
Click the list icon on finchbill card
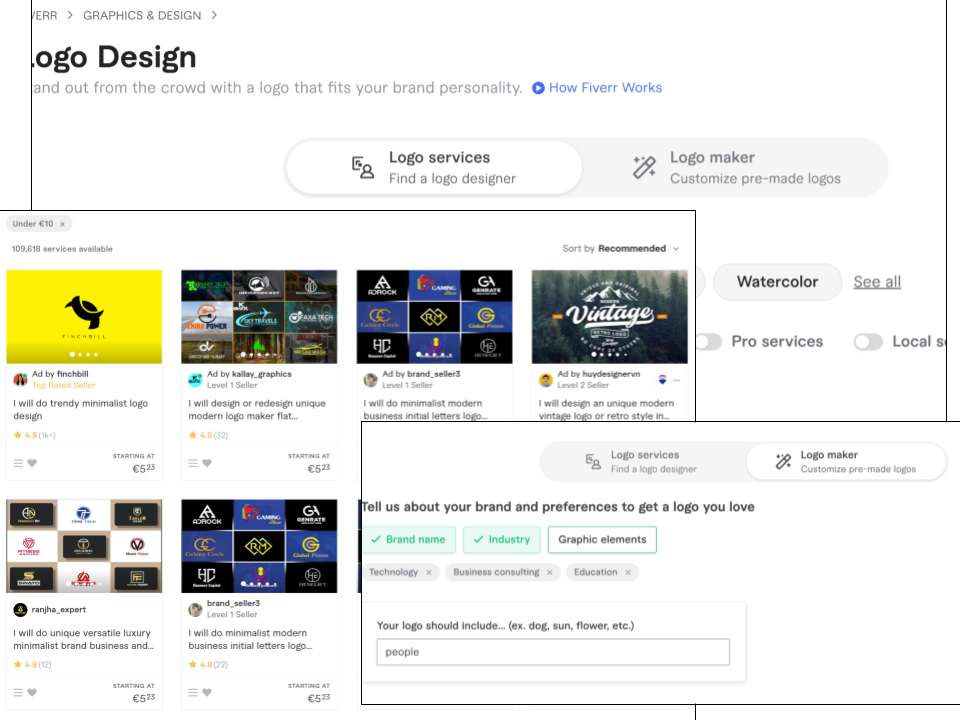click(x=18, y=463)
